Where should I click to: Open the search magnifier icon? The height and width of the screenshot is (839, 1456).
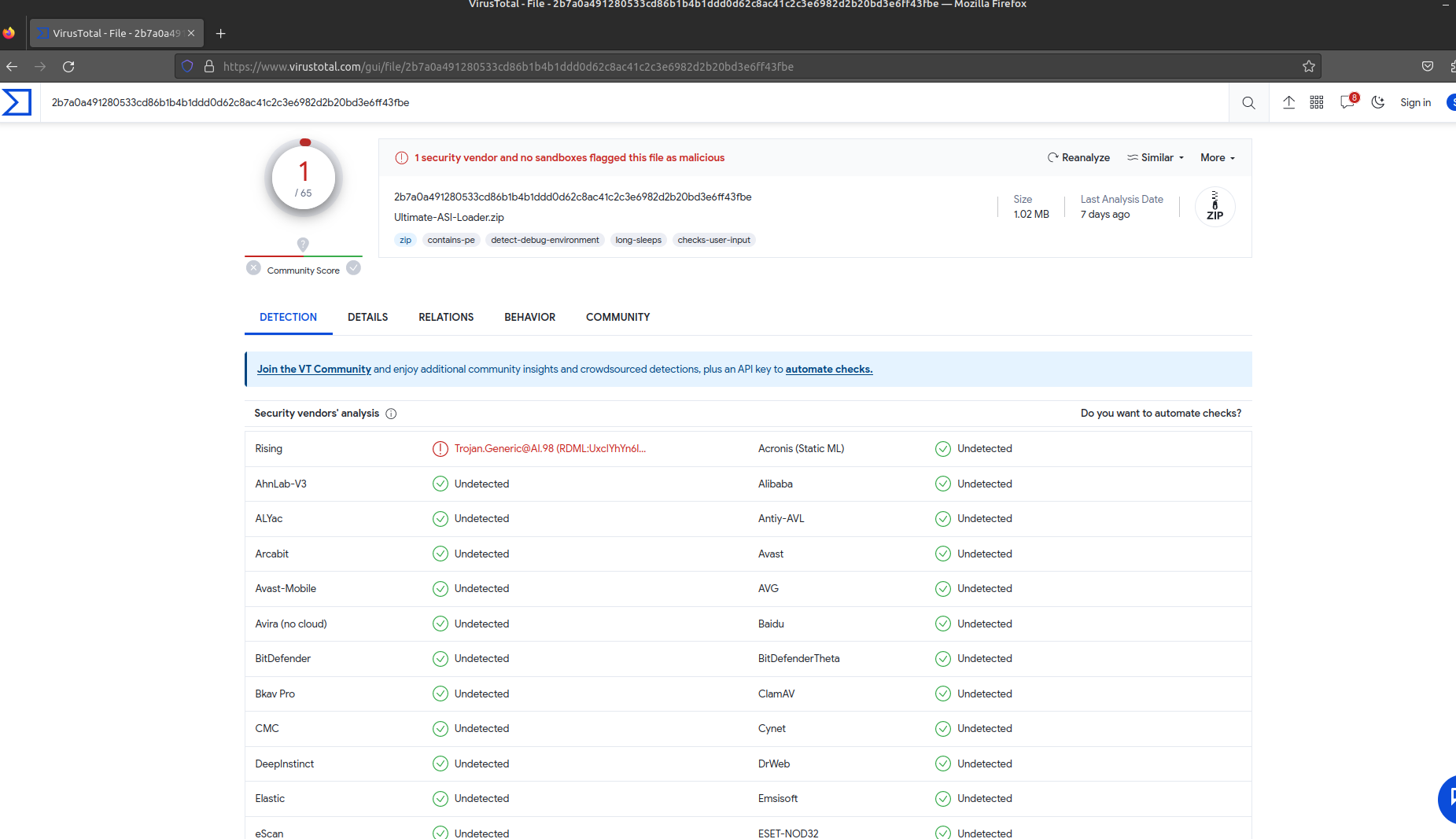point(1248,103)
